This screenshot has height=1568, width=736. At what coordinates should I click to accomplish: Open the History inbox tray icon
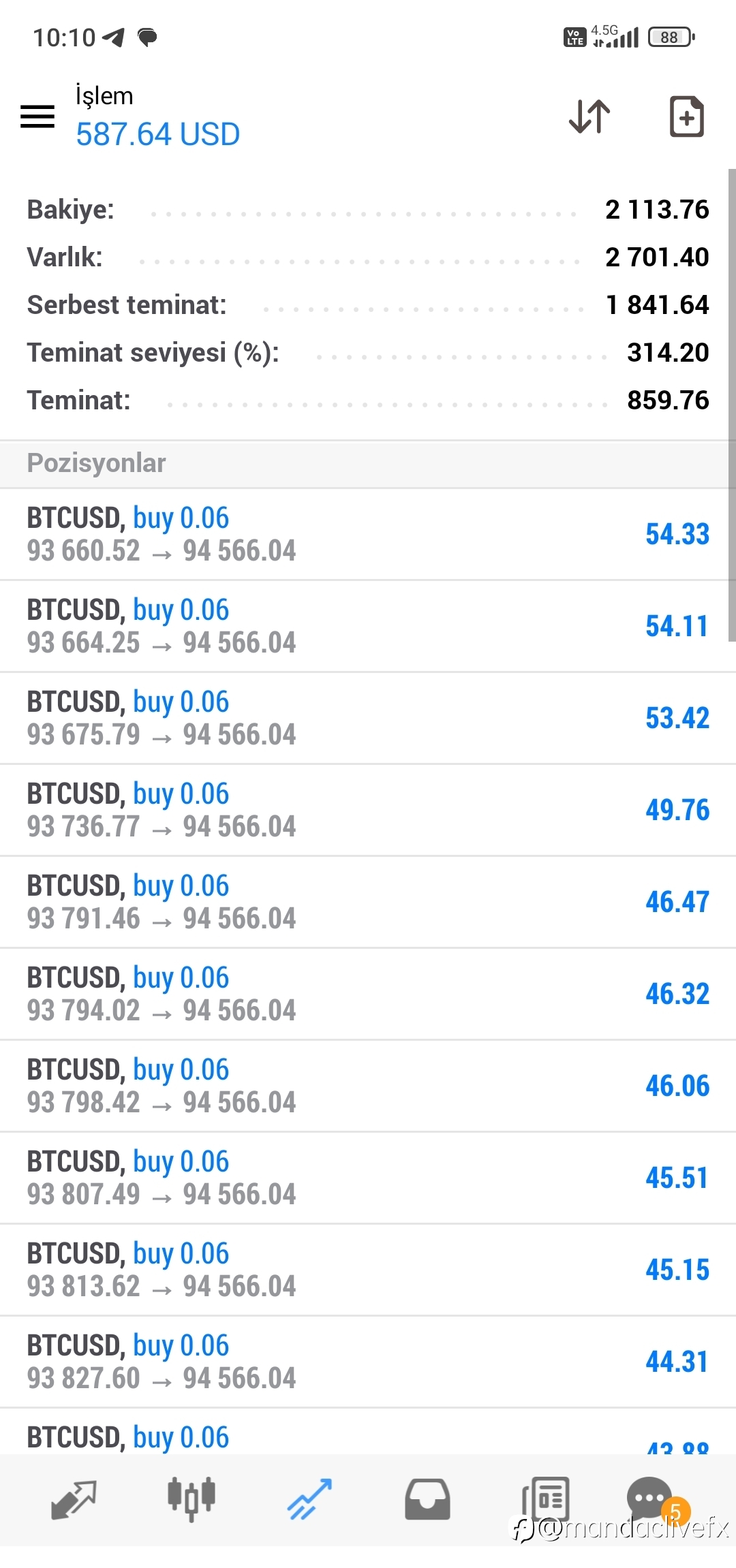[x=427, y=1499]
